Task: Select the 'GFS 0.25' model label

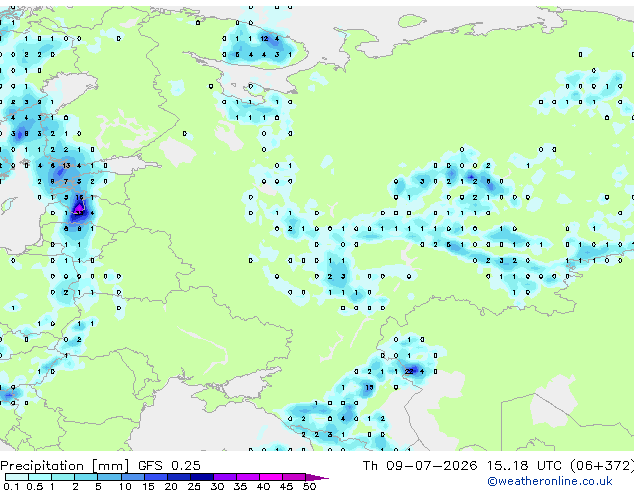Action: (169, 466)
